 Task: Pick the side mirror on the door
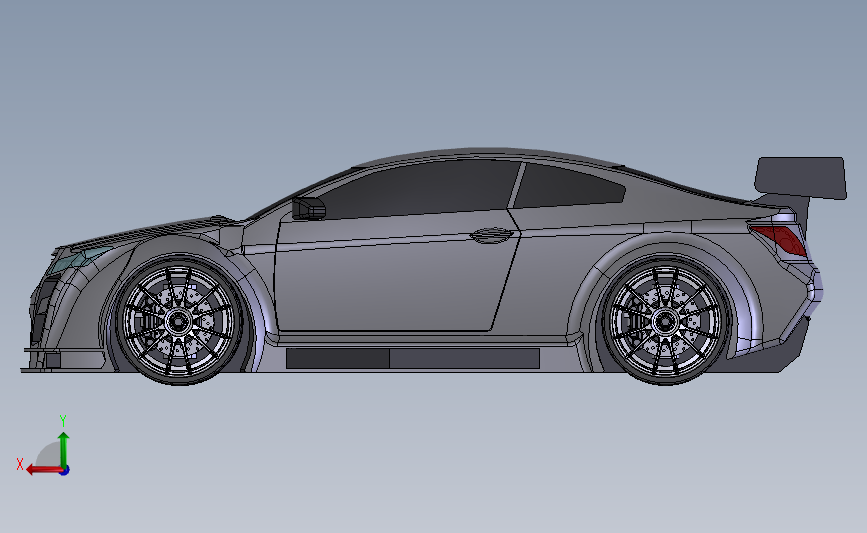[309, 208]
